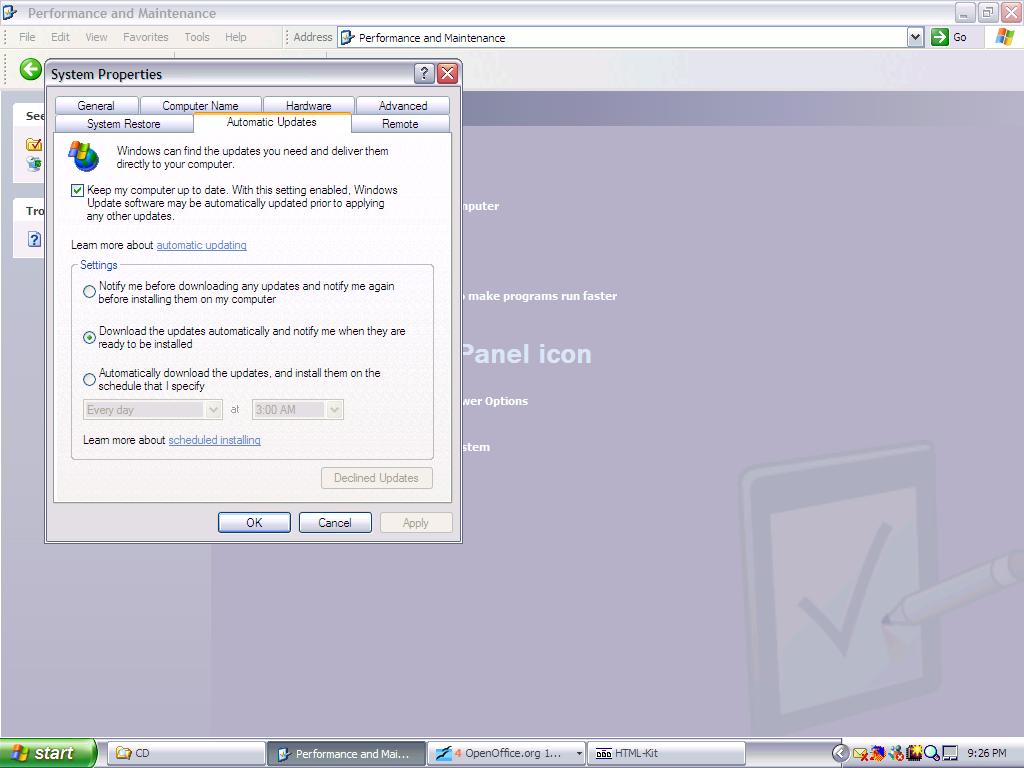Click the green Back arrow in the toolbar

coord(30,69)
